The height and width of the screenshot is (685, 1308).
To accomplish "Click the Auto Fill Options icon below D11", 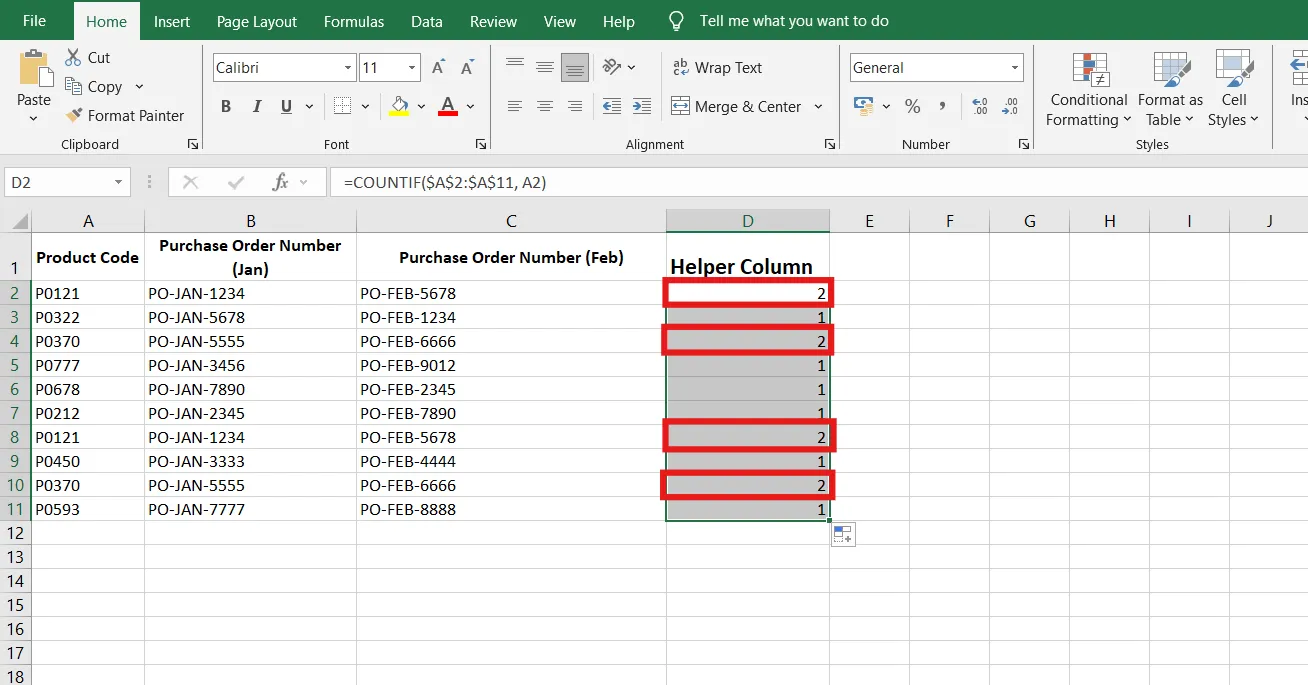I will coord(843,535).
